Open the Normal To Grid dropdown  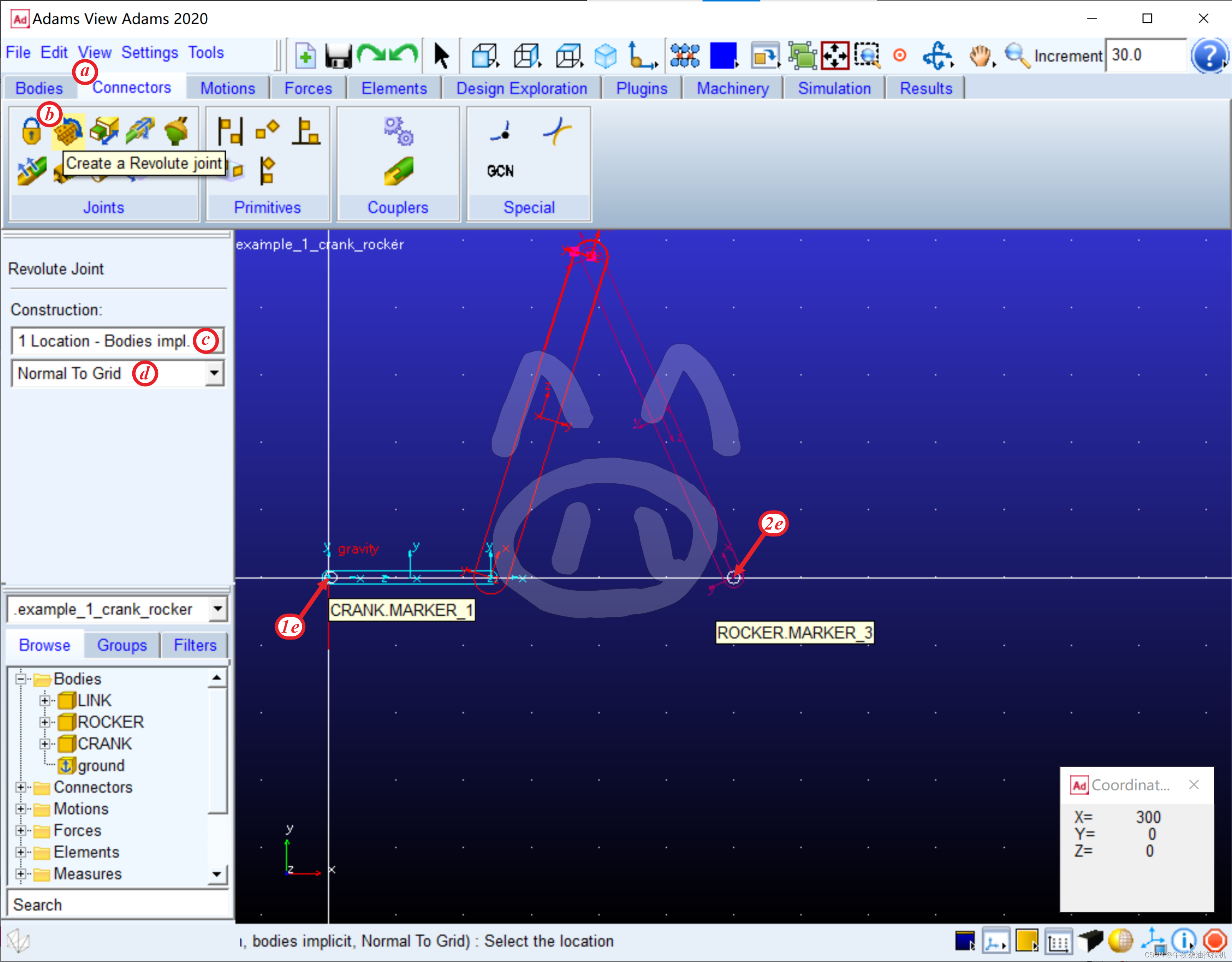(x=214, y=373)
